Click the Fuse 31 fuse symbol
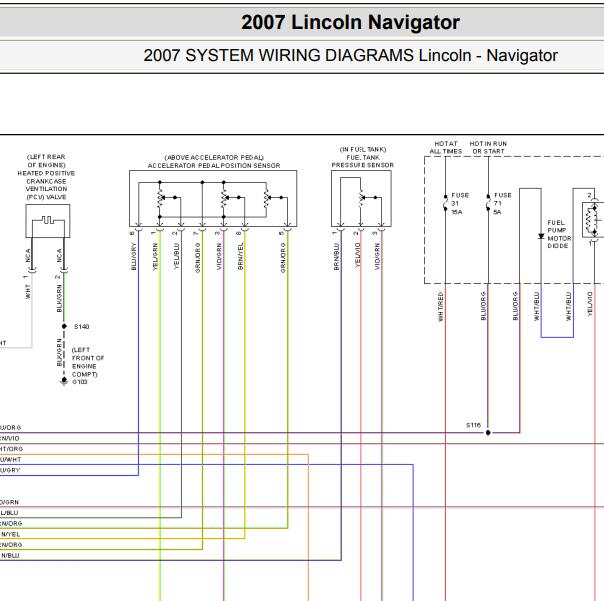The image size is (604, 601). click(445, 203)
